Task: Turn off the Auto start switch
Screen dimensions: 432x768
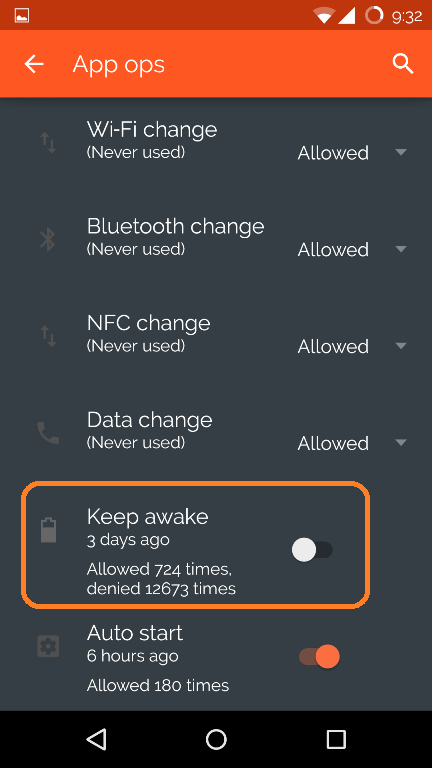Action: point(319,656)
